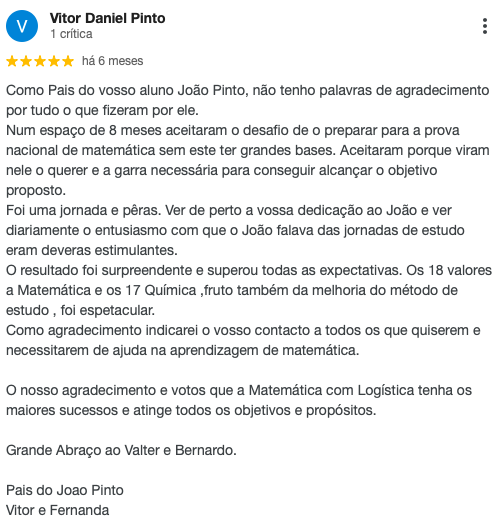
Task: Open the three-dot more options menu
Action: [485, 26]
